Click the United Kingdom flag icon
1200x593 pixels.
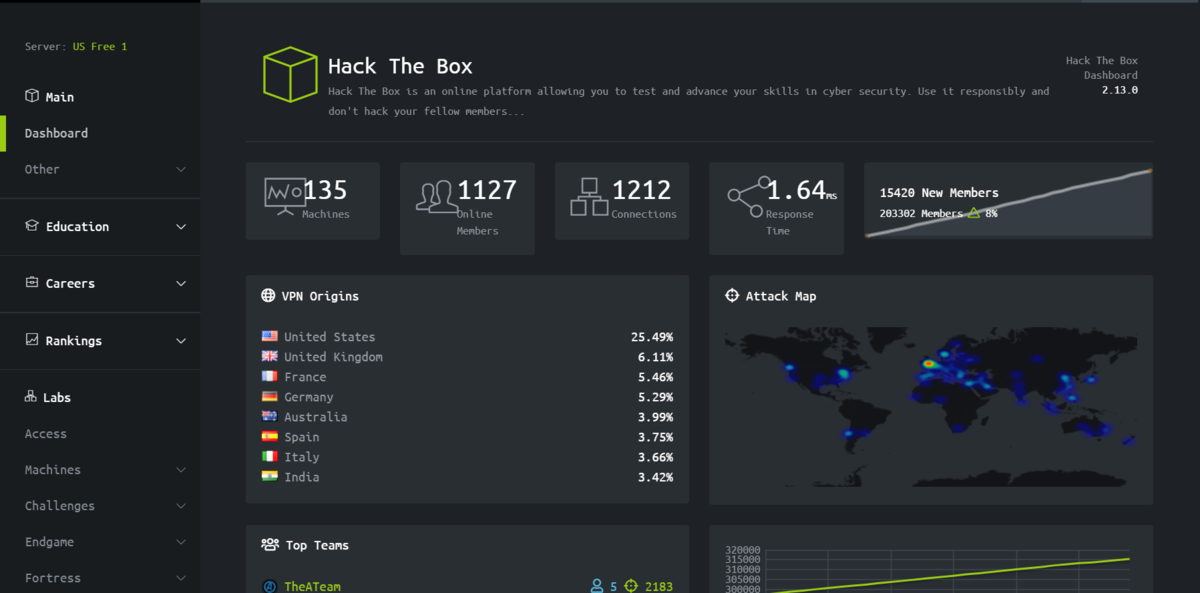click(x=269, y=357)
